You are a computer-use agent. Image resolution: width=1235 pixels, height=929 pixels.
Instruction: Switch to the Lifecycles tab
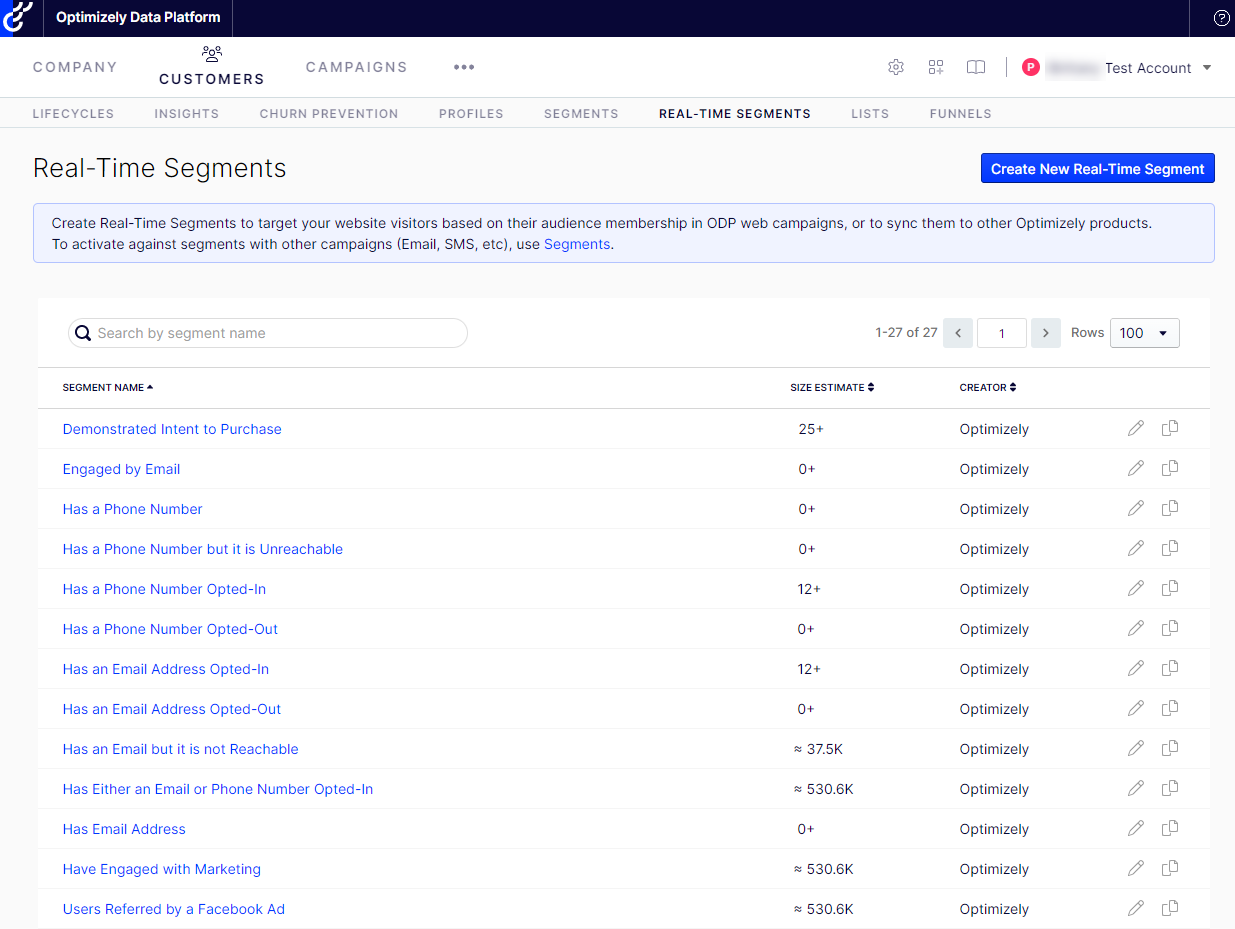tap(73, 114)
